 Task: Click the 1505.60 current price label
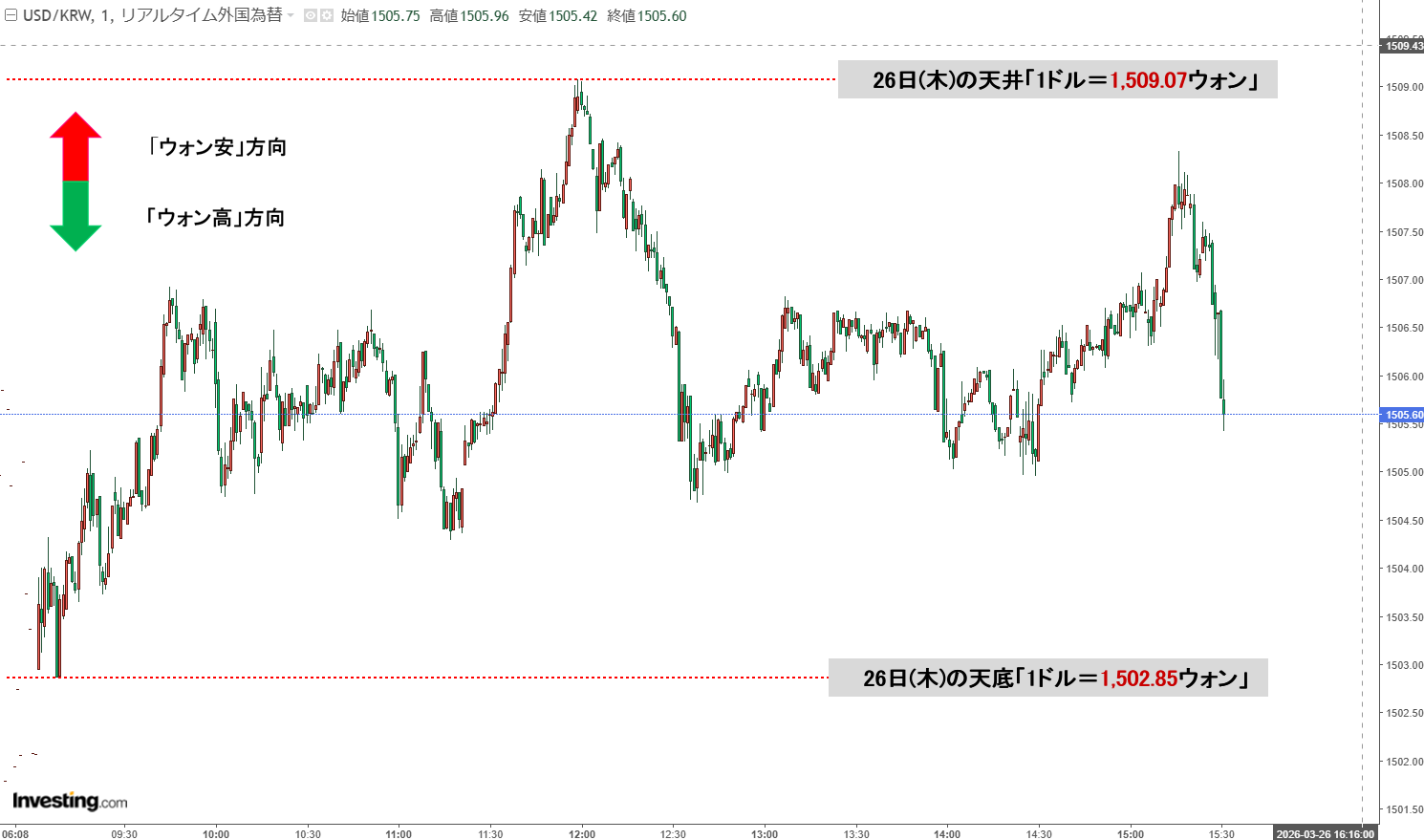pyautogui.click(x=1403, y=415)
